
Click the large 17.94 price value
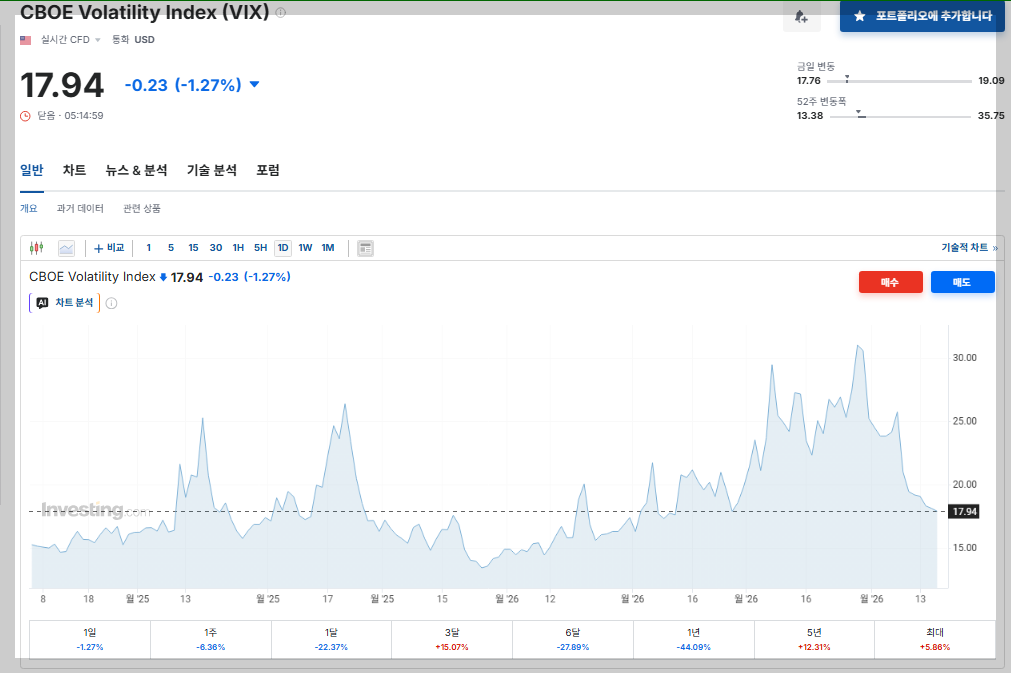(62, 85)
